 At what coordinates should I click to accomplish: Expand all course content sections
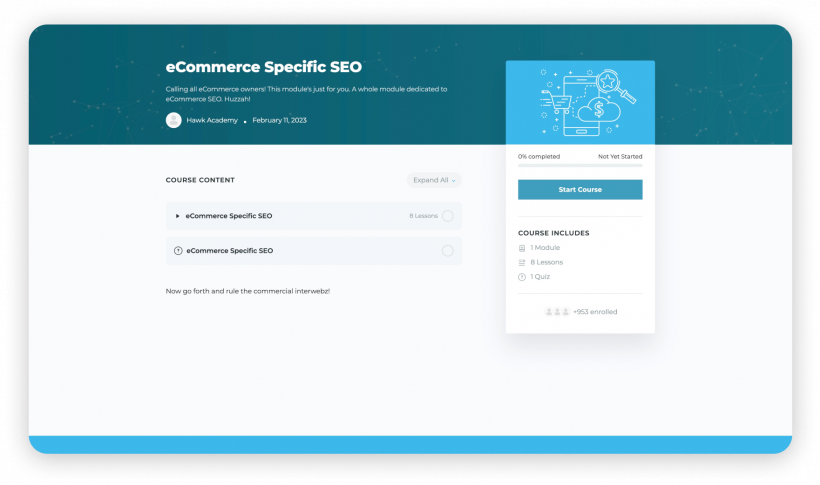(434, 180)
